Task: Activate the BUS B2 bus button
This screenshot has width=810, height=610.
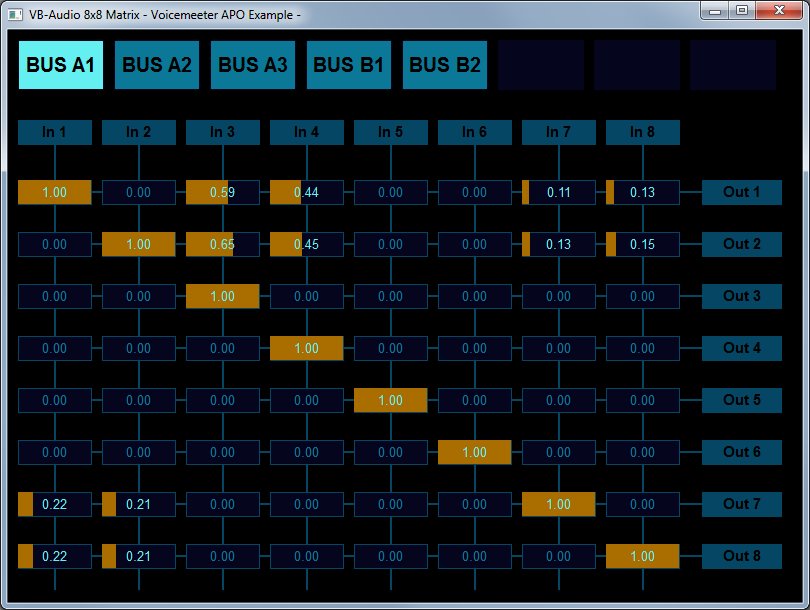Action: (444, 64)
